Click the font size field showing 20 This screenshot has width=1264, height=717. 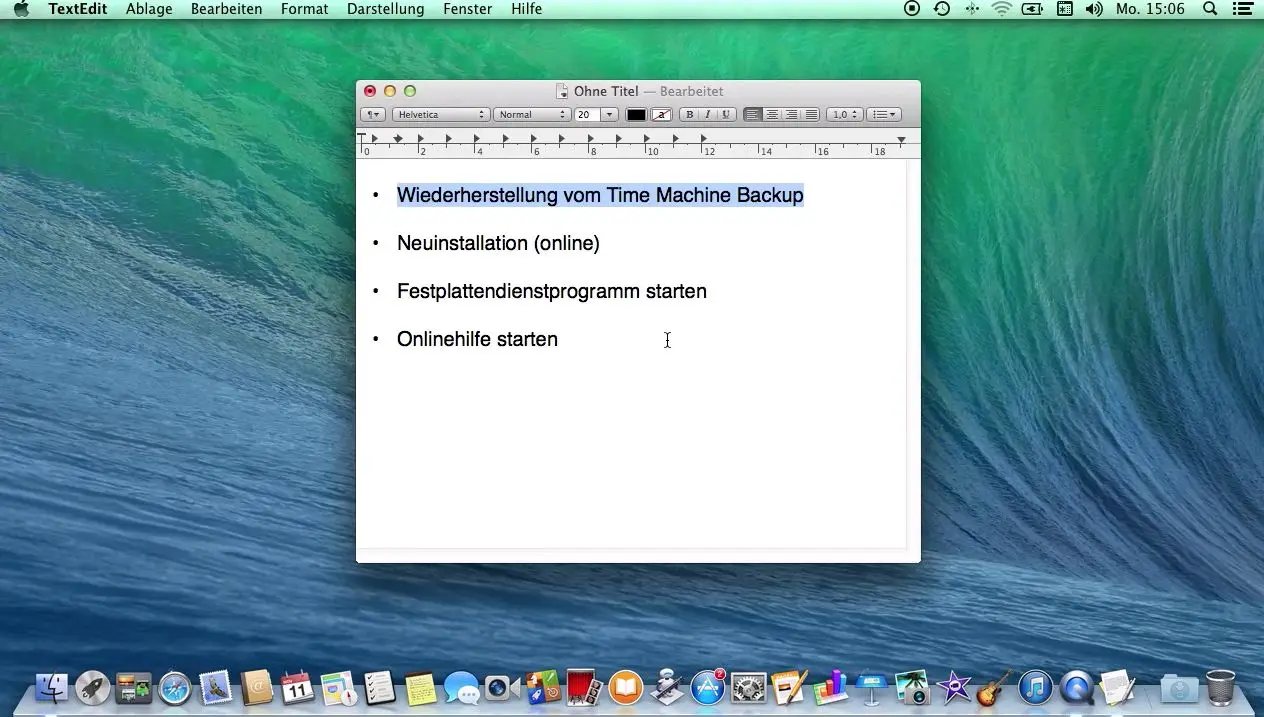(x=586, y=115)
